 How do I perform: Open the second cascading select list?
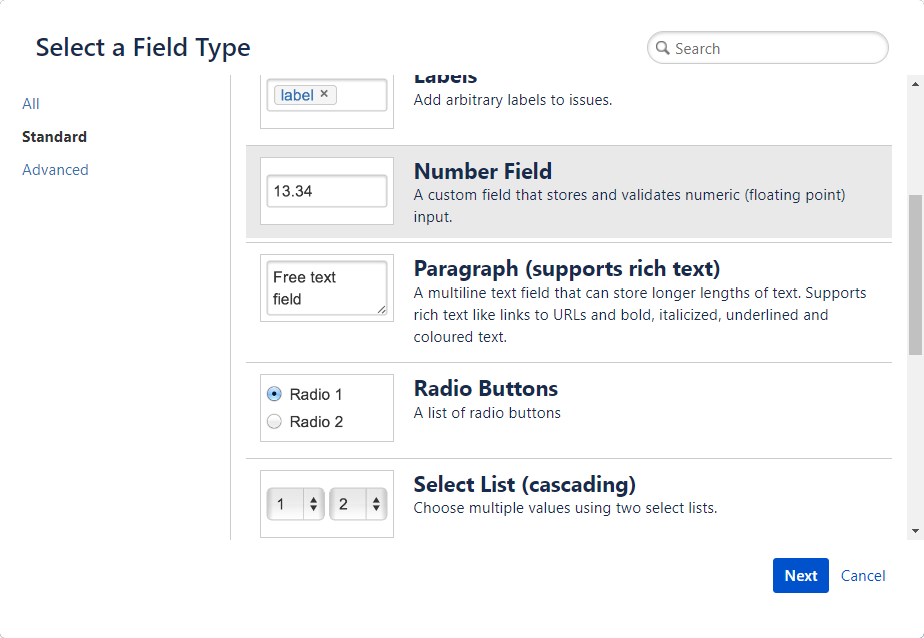354,504
